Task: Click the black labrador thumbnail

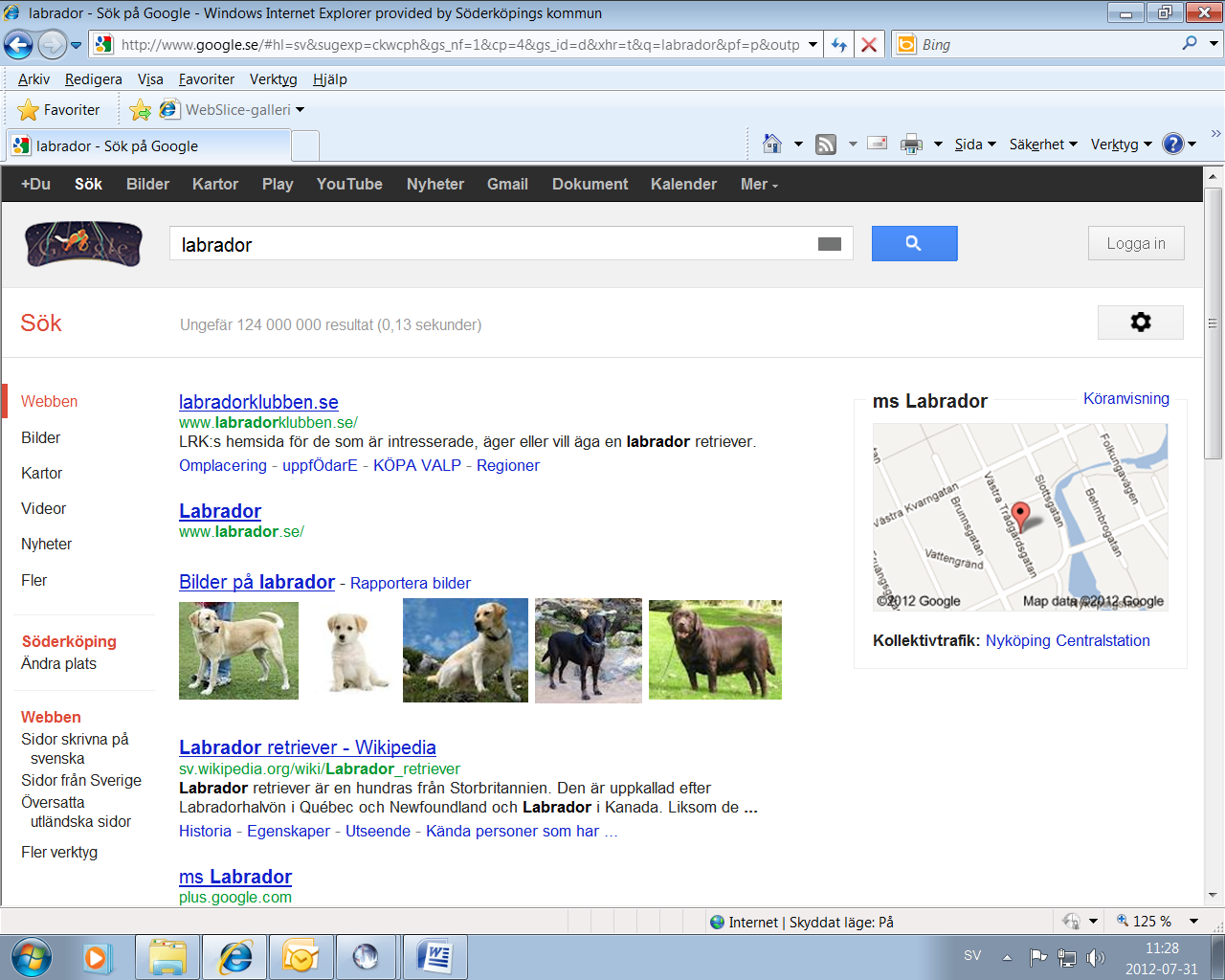Action: pos(589,651)
